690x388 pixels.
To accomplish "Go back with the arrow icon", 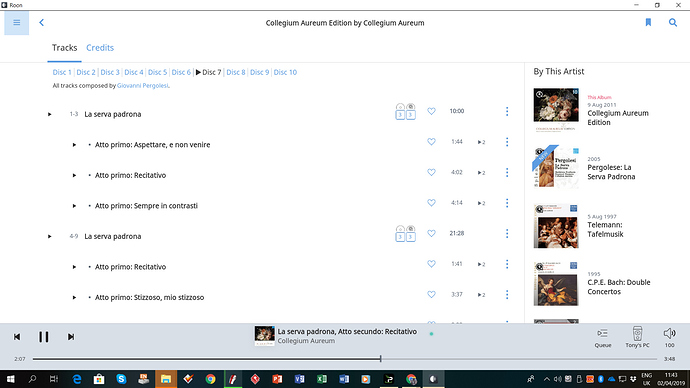I will 41,22.
